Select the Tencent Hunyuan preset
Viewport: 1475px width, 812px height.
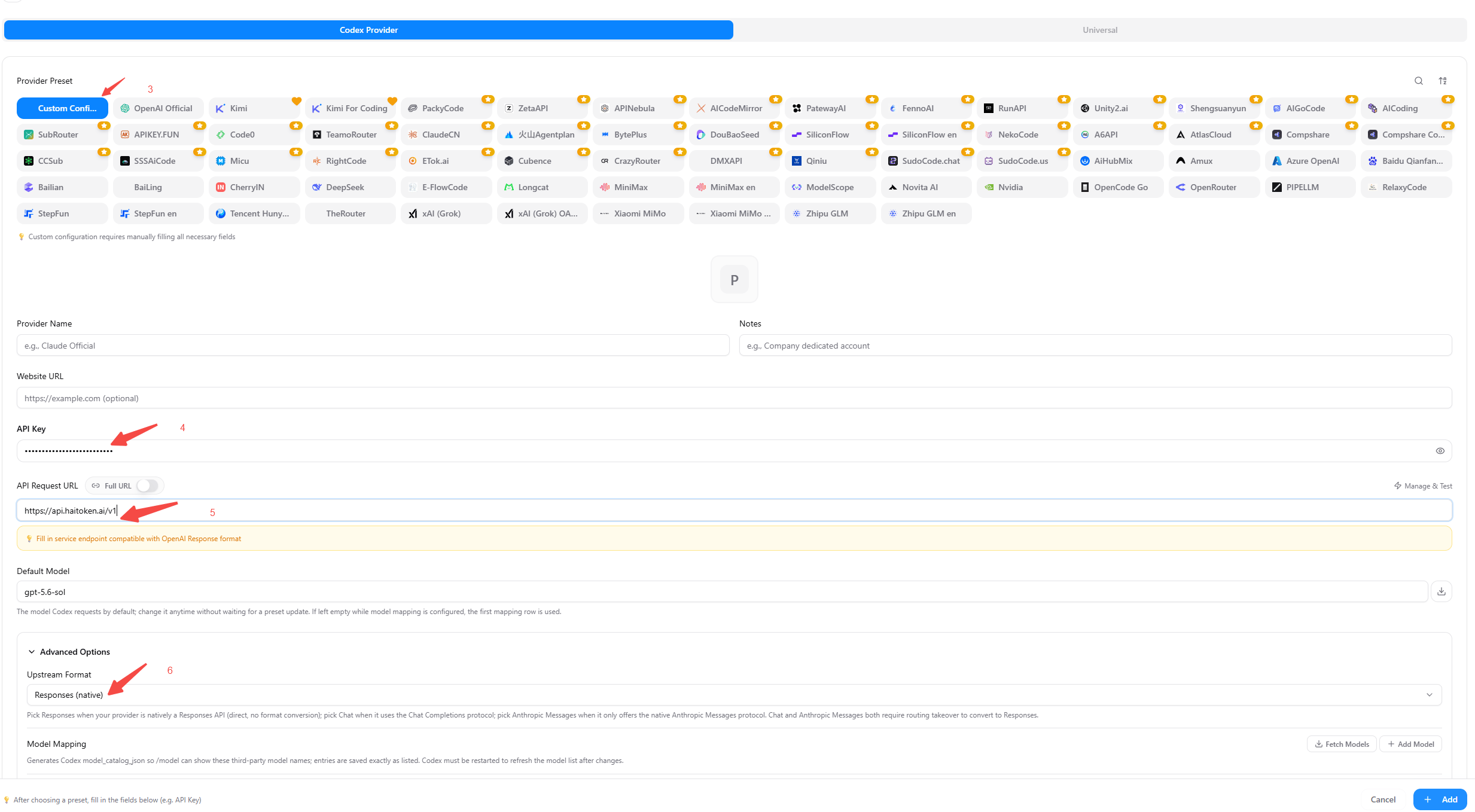(x=254, y=213)
